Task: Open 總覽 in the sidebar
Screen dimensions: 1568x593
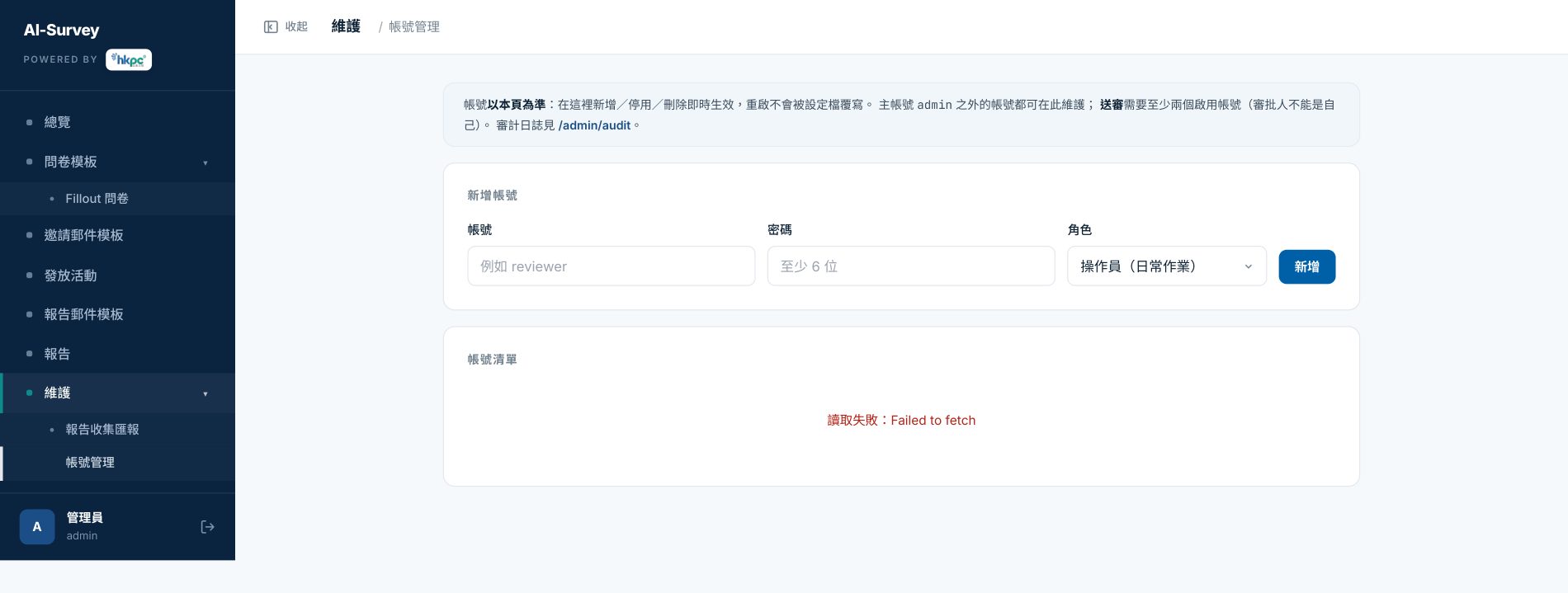Action: click(117, 122)
